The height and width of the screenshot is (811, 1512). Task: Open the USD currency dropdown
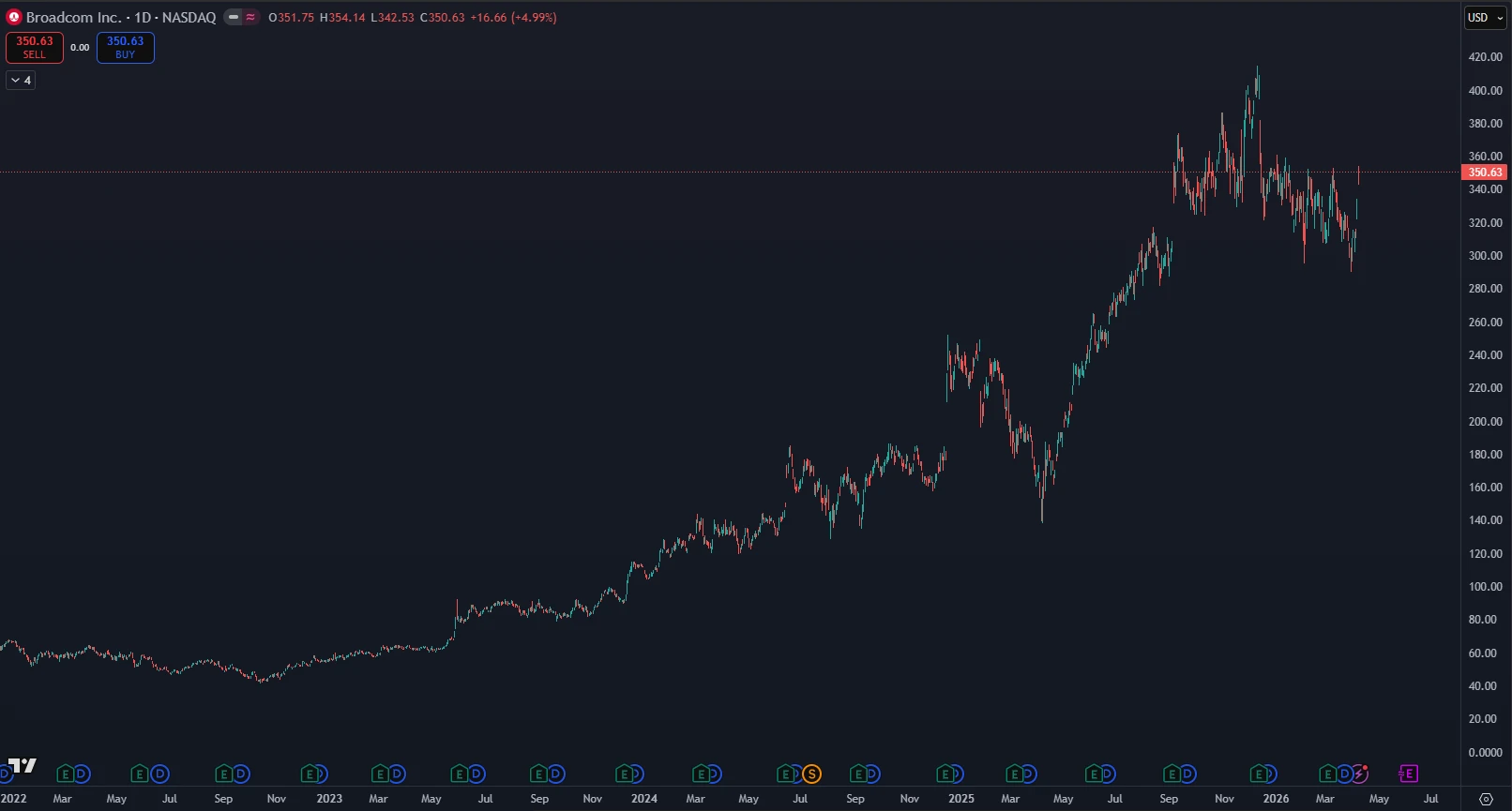tap(1485, 18)
